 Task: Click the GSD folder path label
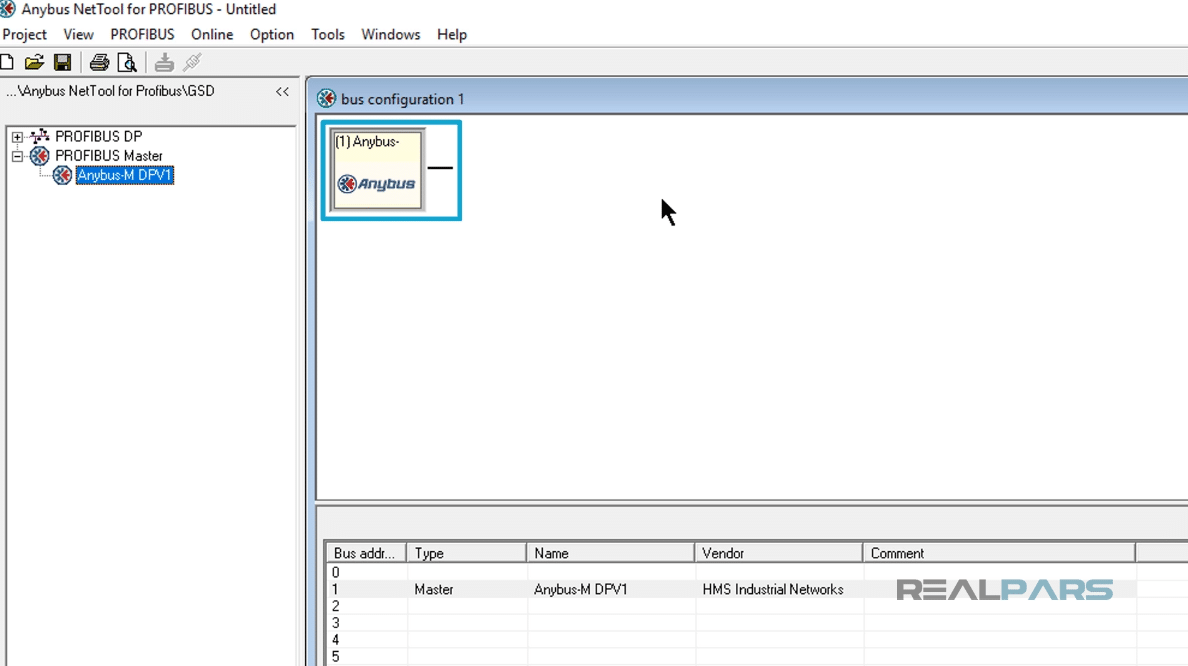(x=111, y=91)
